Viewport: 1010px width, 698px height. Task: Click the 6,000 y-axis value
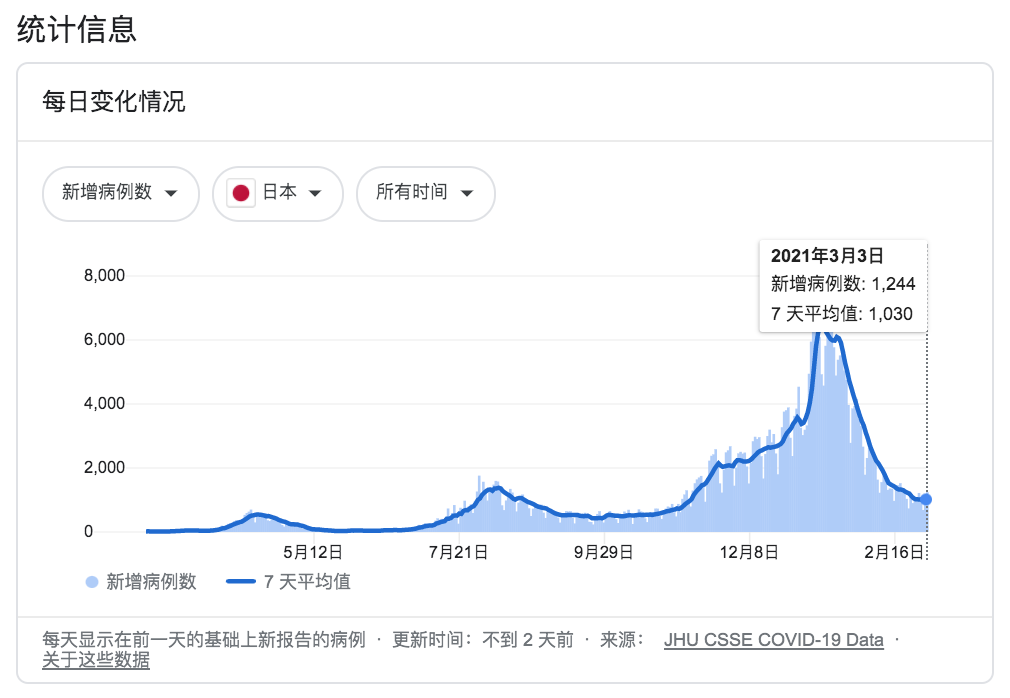tap(104, 339)
